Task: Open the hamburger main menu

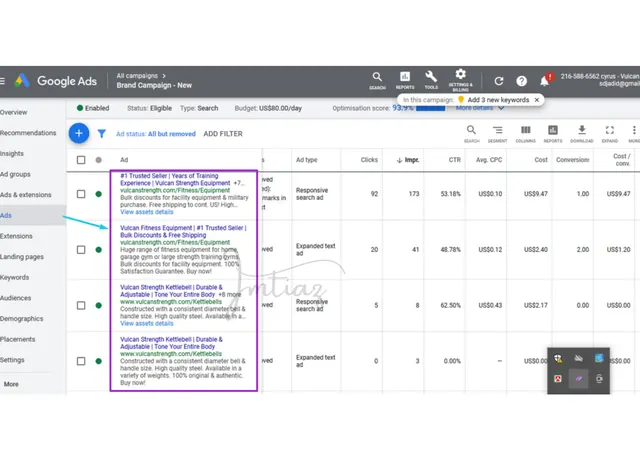Action: [x=2, y=81]
